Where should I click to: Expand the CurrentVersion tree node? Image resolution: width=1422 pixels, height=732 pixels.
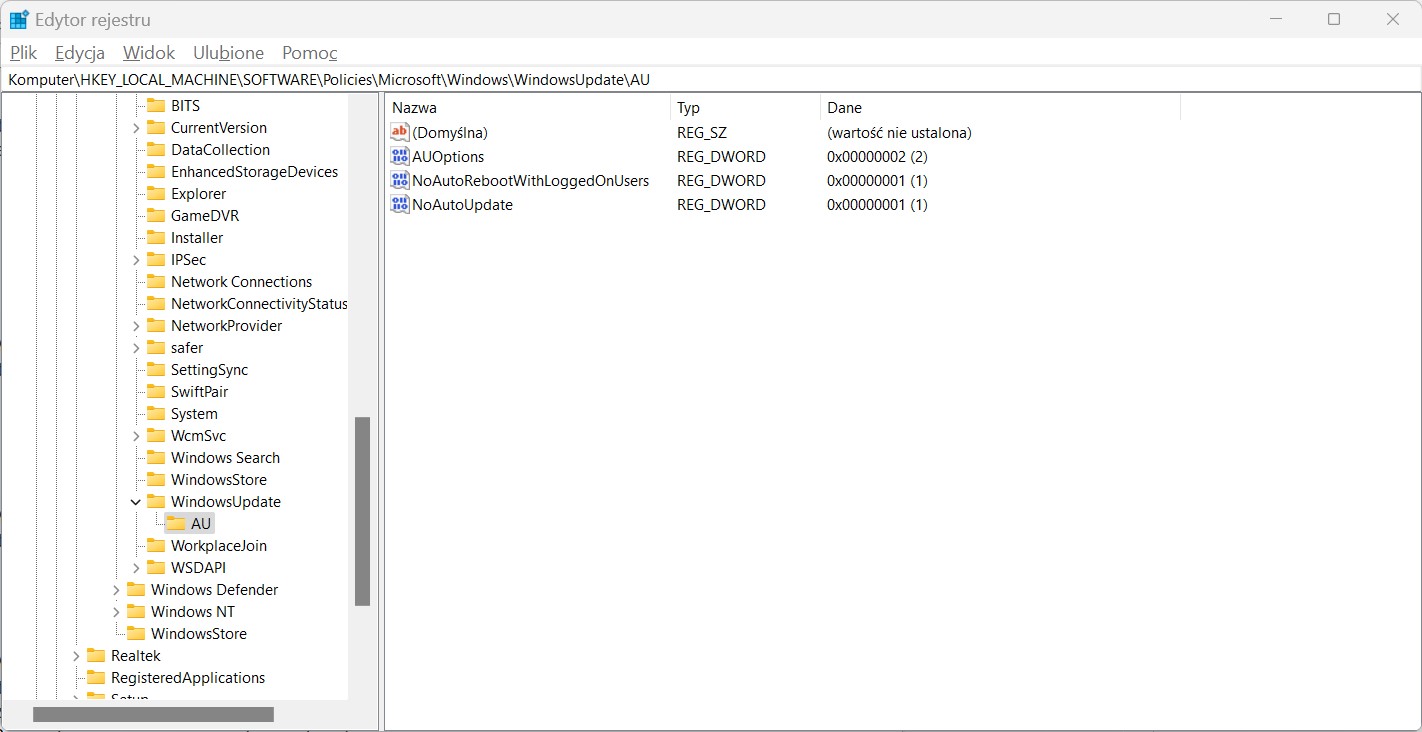pos(136,127)
